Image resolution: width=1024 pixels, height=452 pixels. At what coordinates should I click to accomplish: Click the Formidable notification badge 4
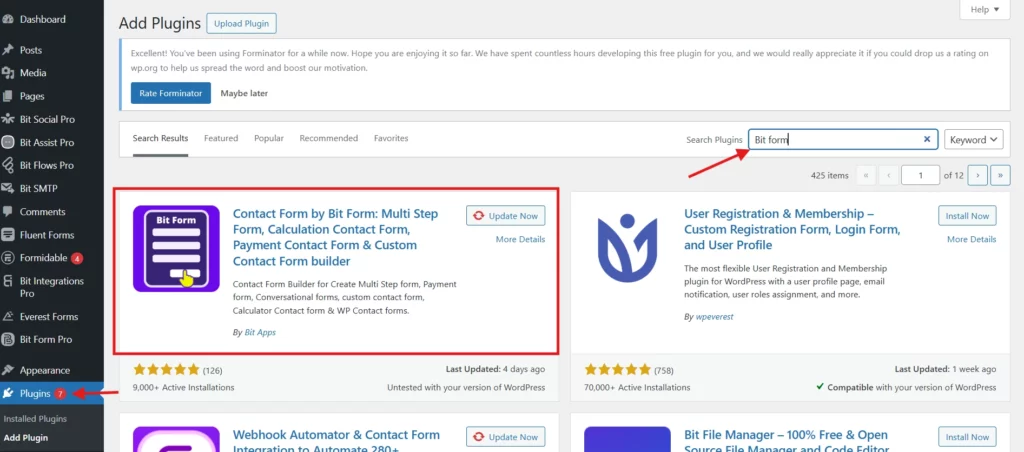point(76,258)
